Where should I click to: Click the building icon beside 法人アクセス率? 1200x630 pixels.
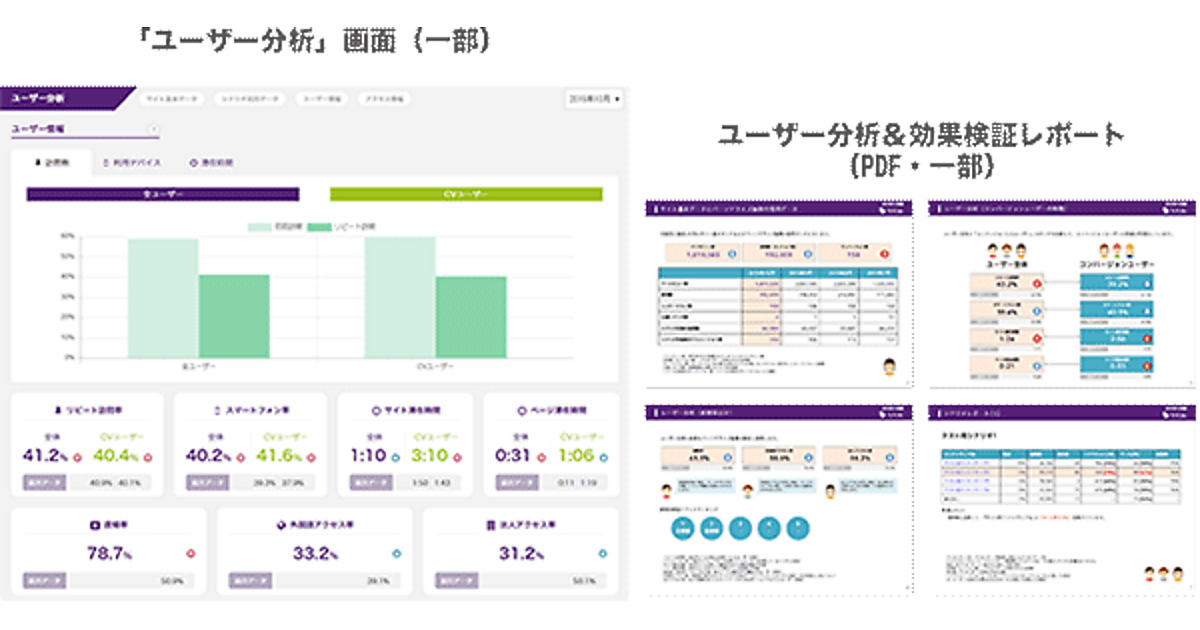(490, 524)
